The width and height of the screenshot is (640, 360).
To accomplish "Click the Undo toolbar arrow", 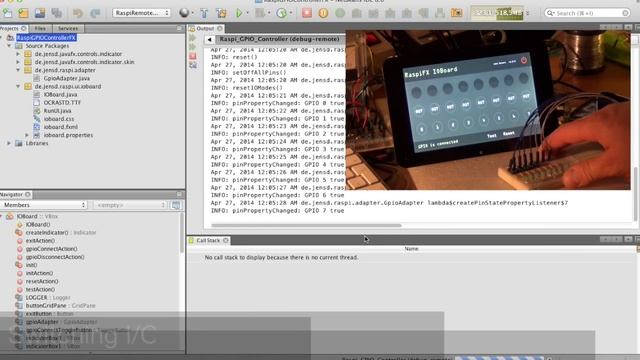I will point(78,13).
